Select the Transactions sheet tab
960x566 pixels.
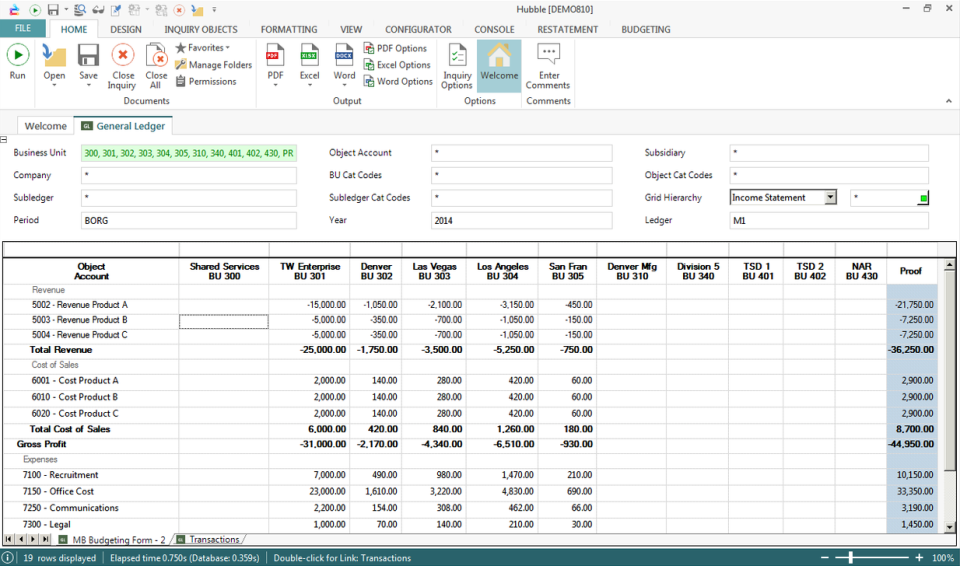[214, 540]
